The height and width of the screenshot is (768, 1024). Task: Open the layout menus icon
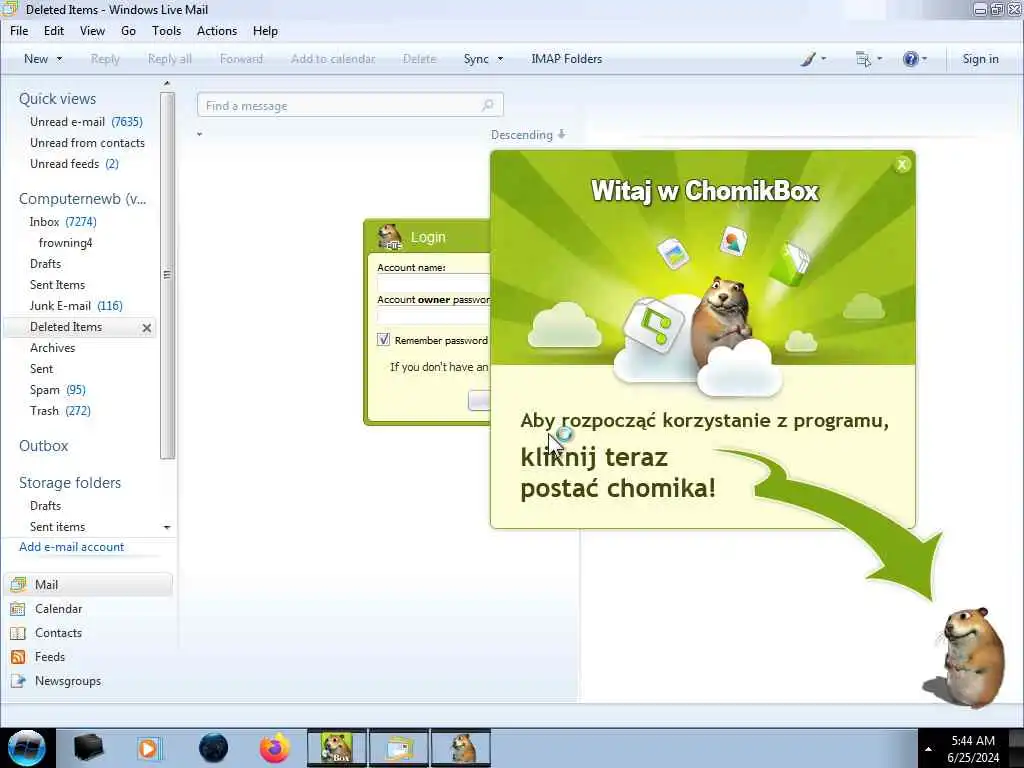coord(863,59)
